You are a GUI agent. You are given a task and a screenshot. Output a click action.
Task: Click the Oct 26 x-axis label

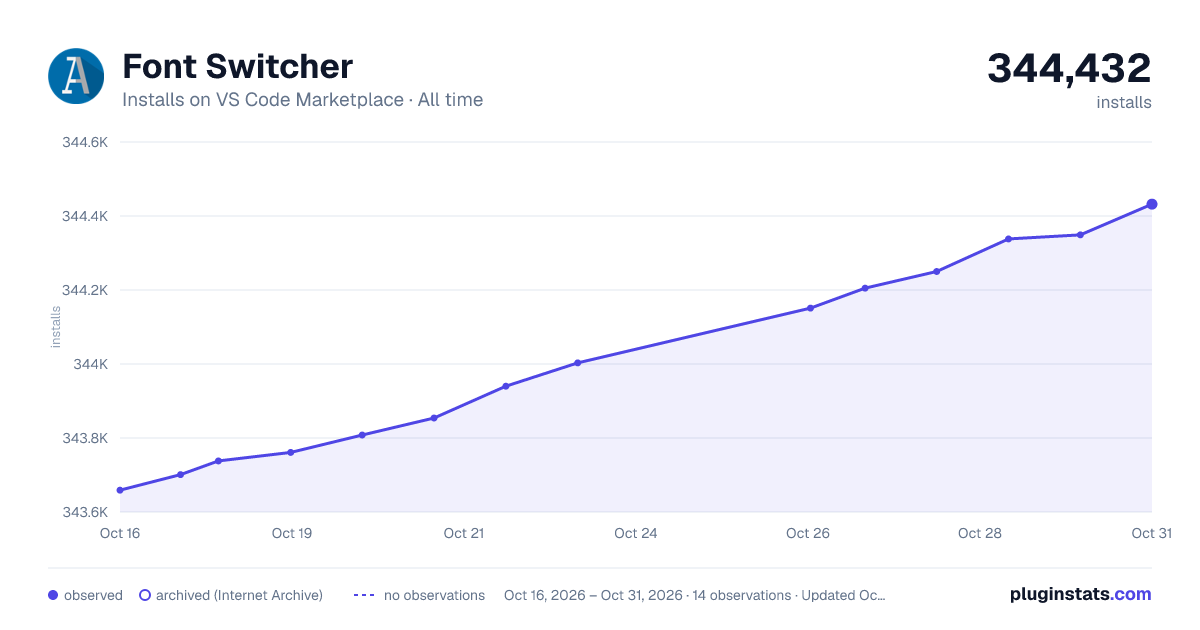[808, 533]
